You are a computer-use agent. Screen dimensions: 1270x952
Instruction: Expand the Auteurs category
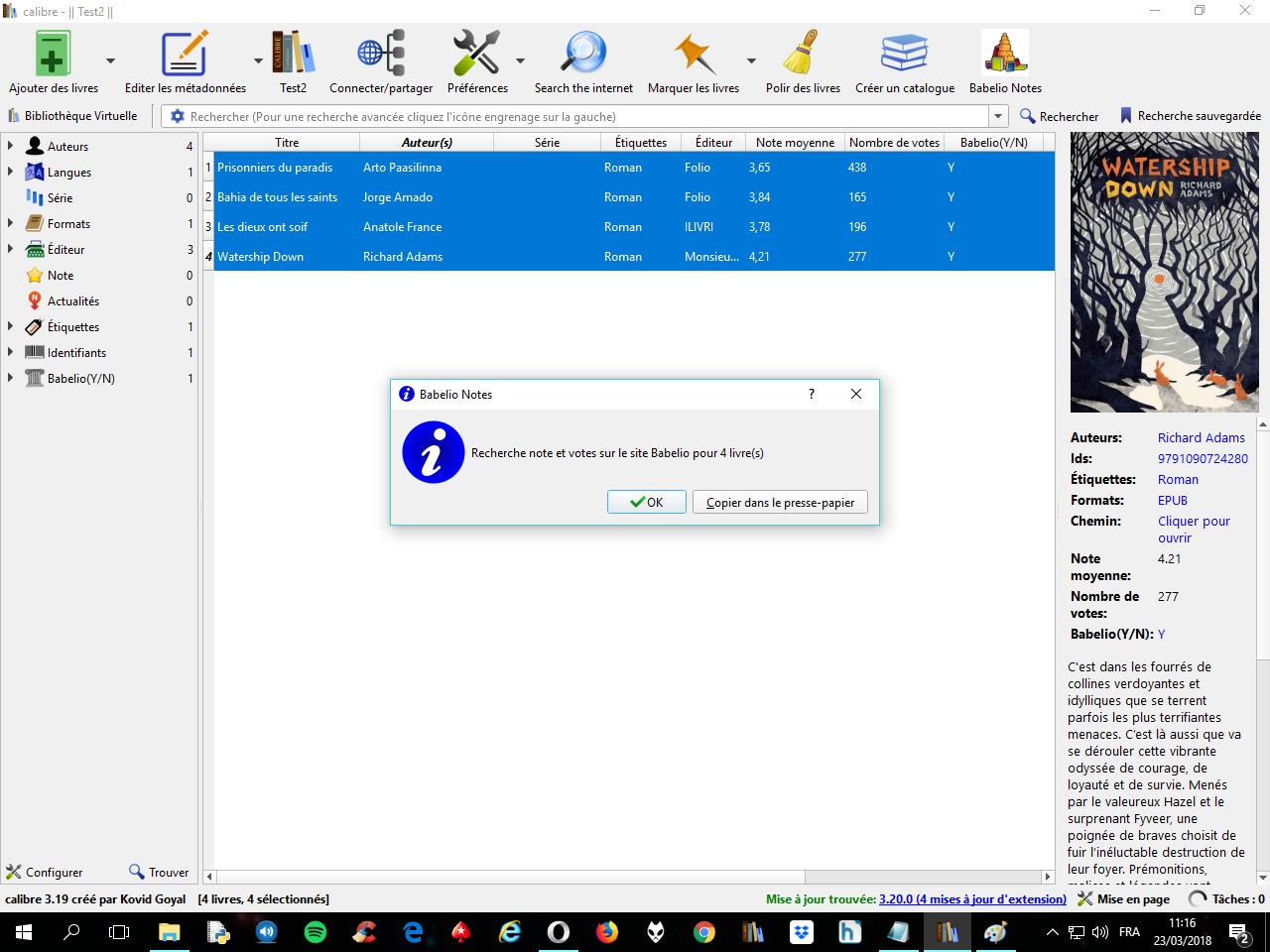[x=10, y=146]
